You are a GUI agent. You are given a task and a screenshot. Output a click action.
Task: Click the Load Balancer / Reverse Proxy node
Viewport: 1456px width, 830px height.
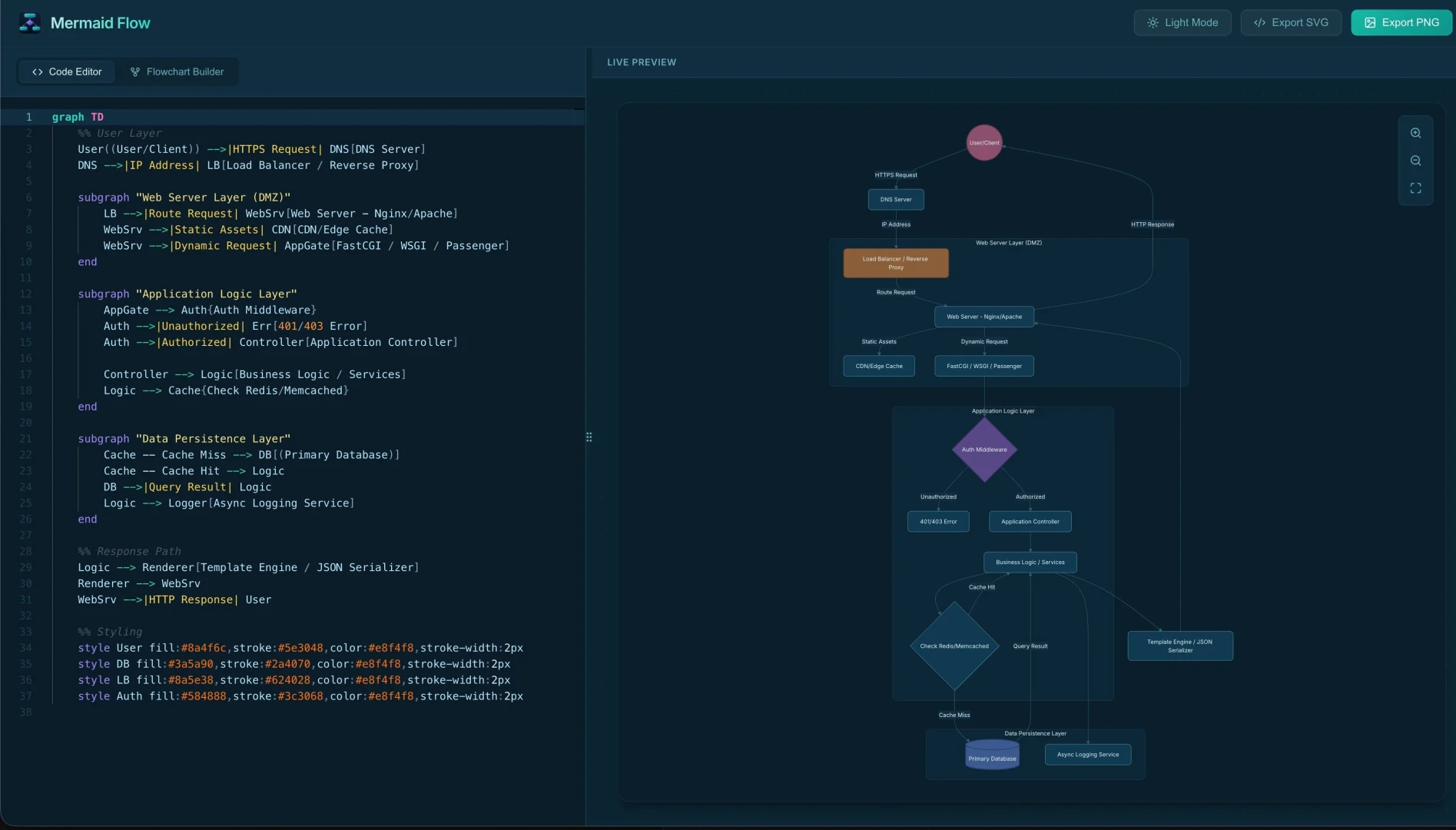896,263
